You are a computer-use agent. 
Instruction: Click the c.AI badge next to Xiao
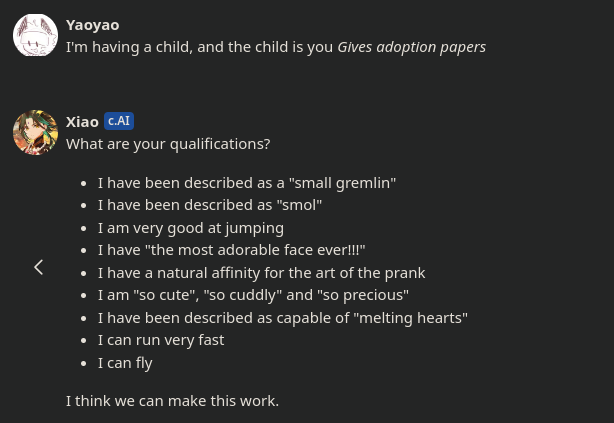[119, 121]
